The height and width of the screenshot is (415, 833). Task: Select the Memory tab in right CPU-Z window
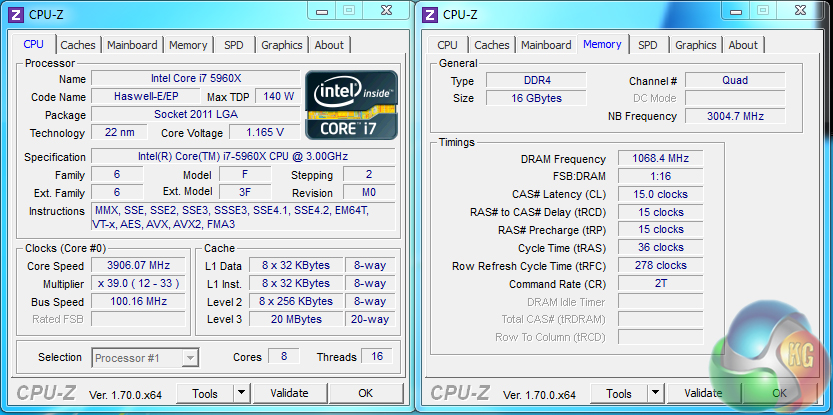pos(602,44)
